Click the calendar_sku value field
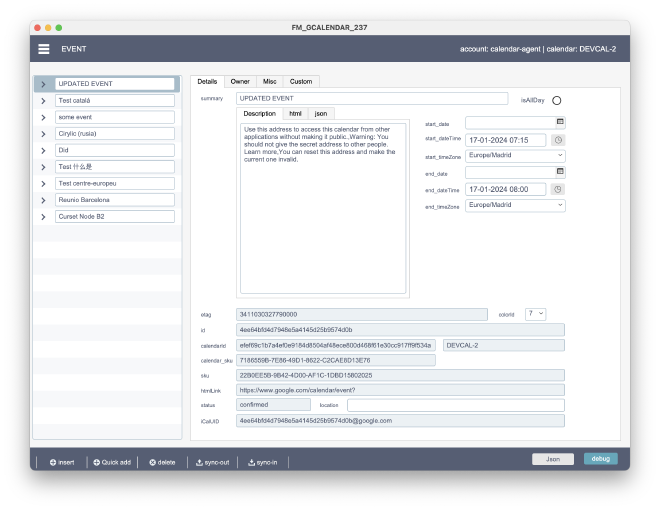 point(335,361)
